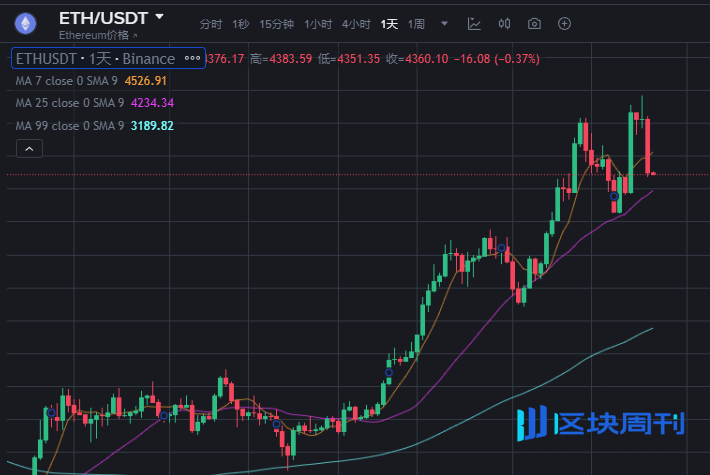
Task: Switch to the 1小时 interval
Action: [x=318, y=24]
